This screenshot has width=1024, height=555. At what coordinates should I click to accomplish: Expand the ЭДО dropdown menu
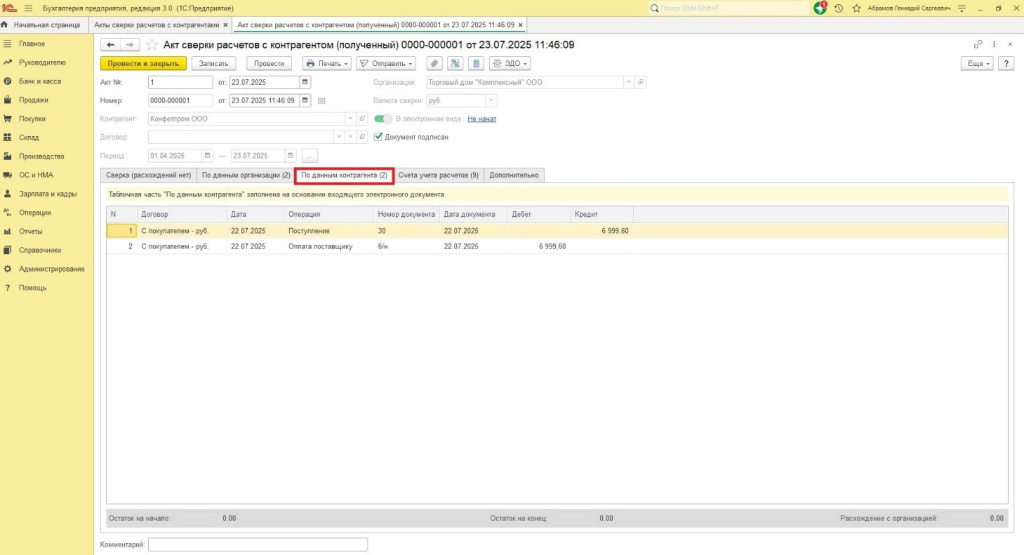[x=511, y=63]
